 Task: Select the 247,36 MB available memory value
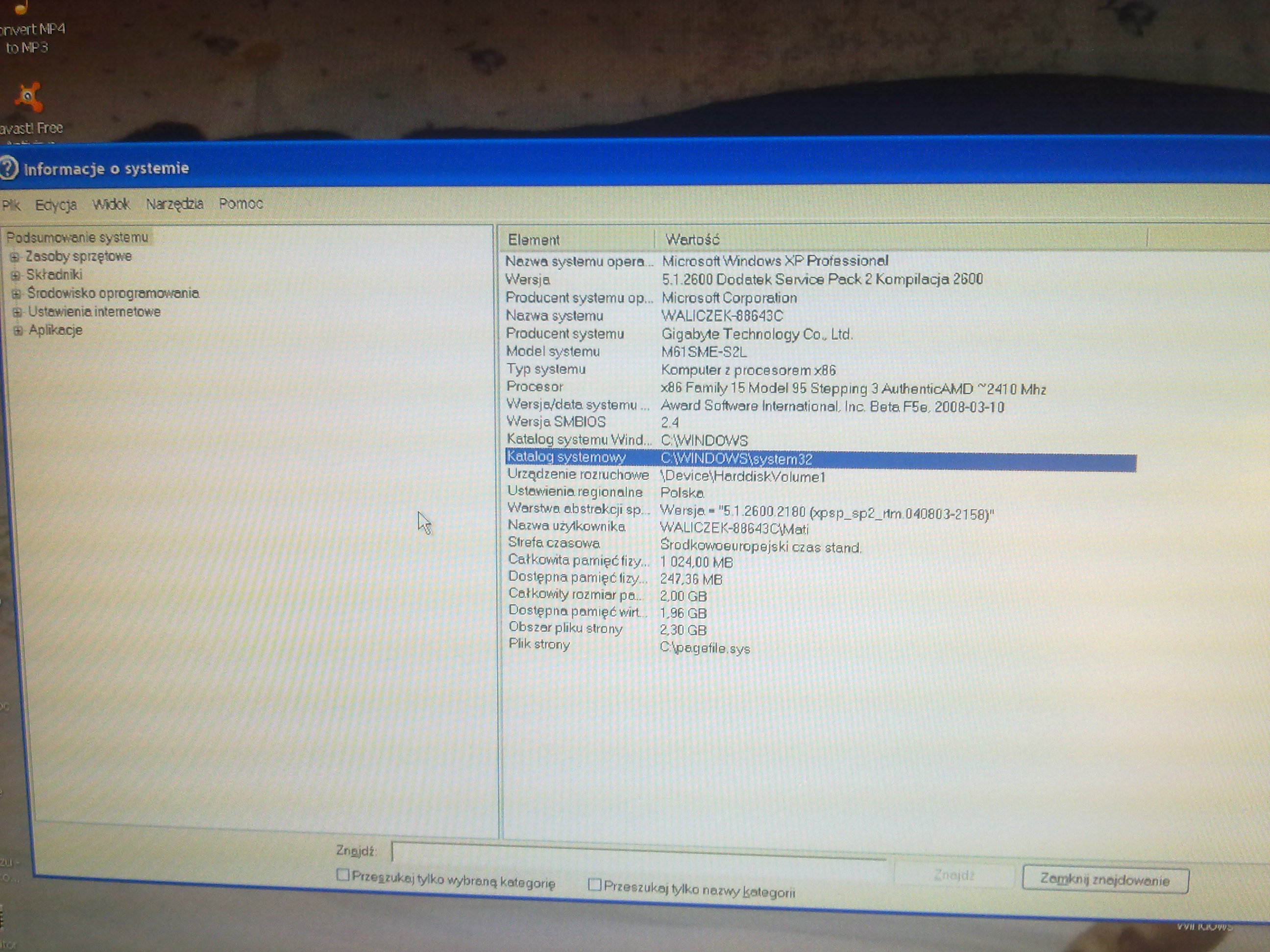tap(691, 579)
